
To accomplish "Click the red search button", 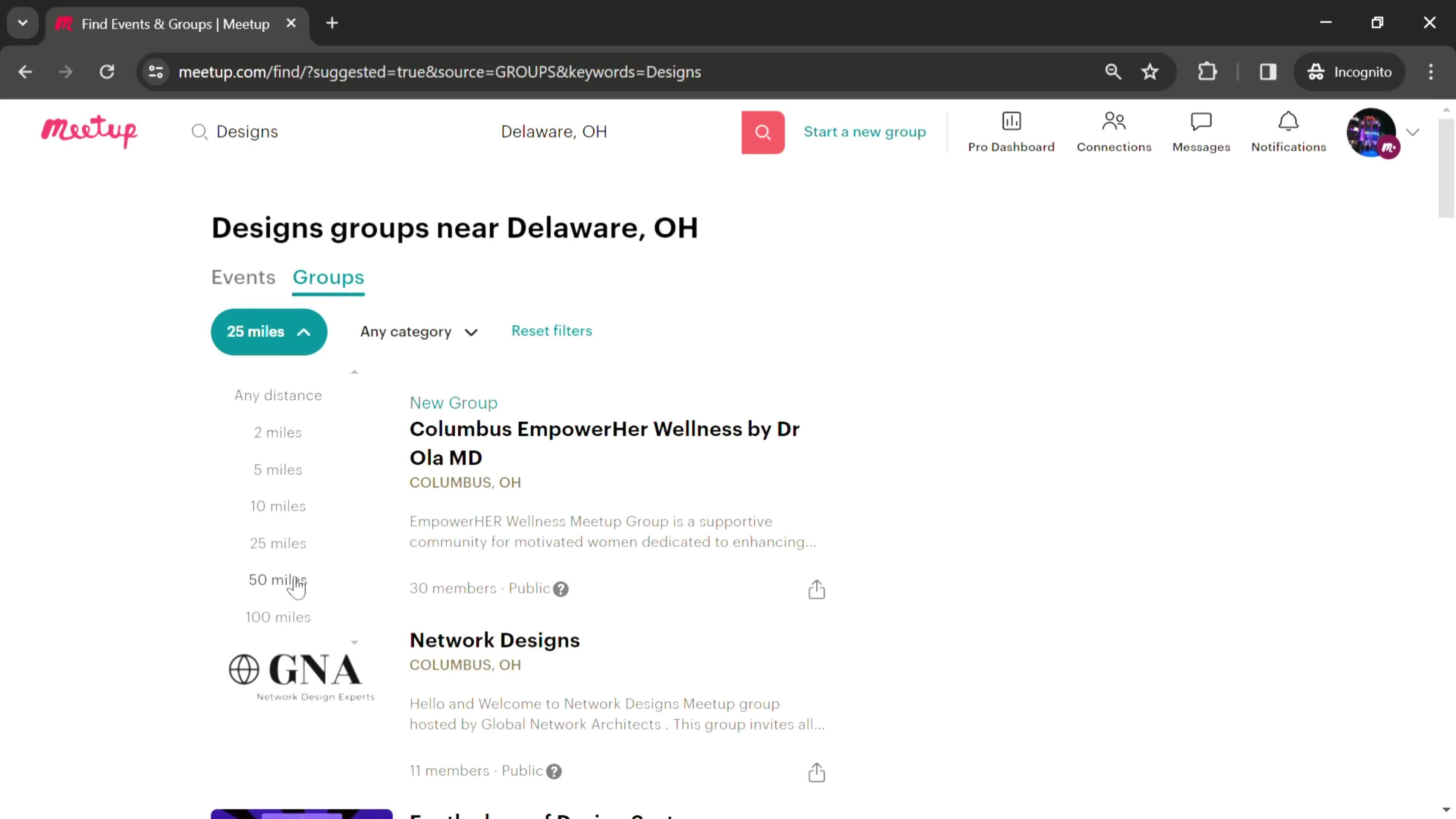I will (x=763, y=132).
